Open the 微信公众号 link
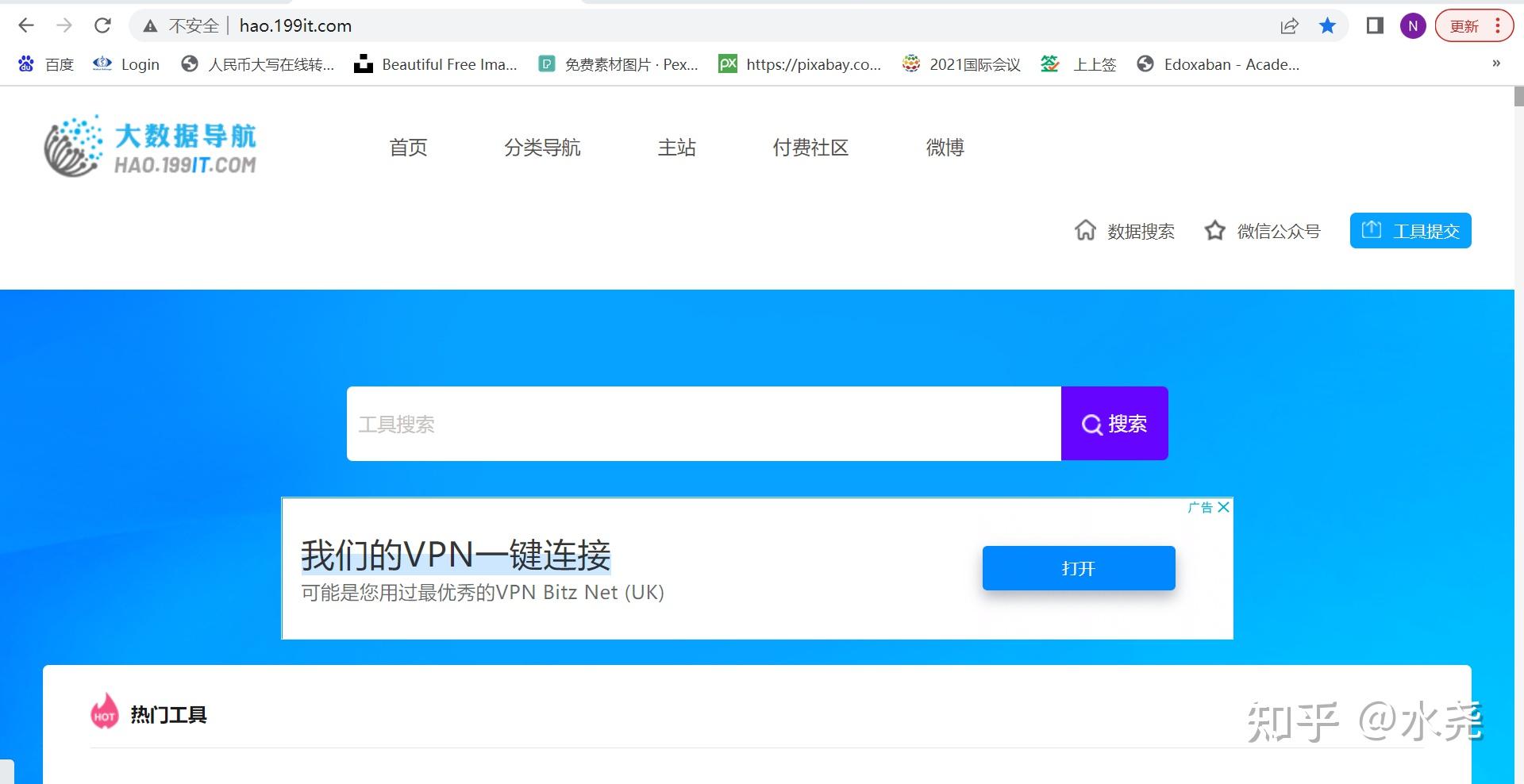This screenshot has width=1524, height=784. pyautogui.click(x=1279, y=231)
